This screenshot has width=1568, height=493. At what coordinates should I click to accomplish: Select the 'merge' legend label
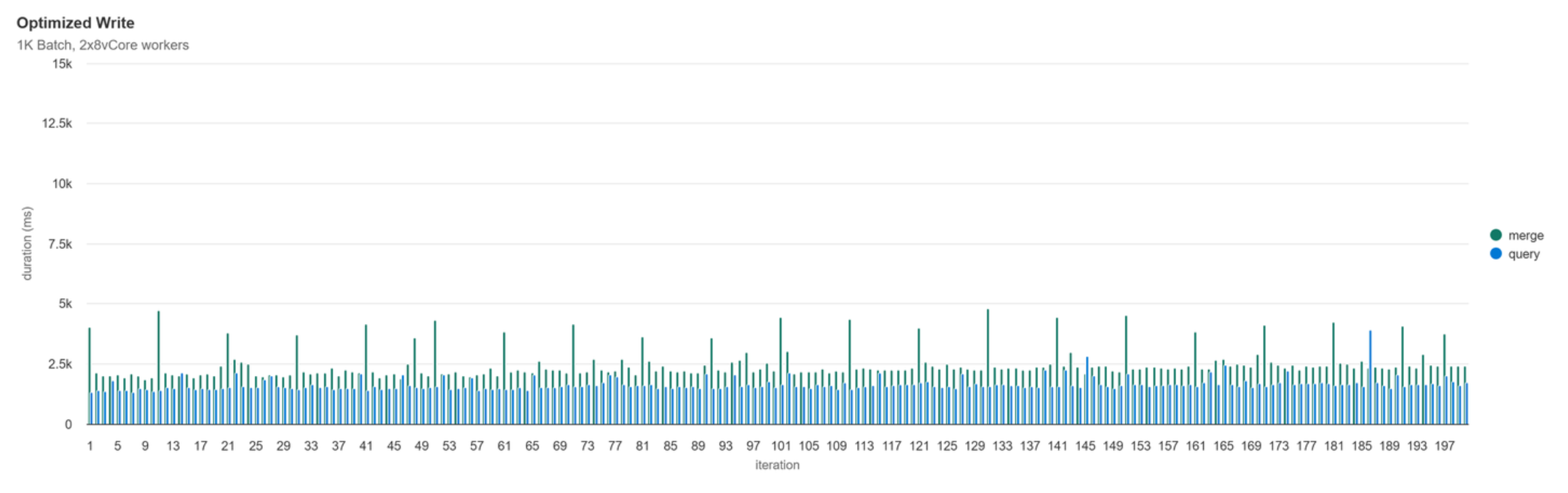pos(1526,235)
